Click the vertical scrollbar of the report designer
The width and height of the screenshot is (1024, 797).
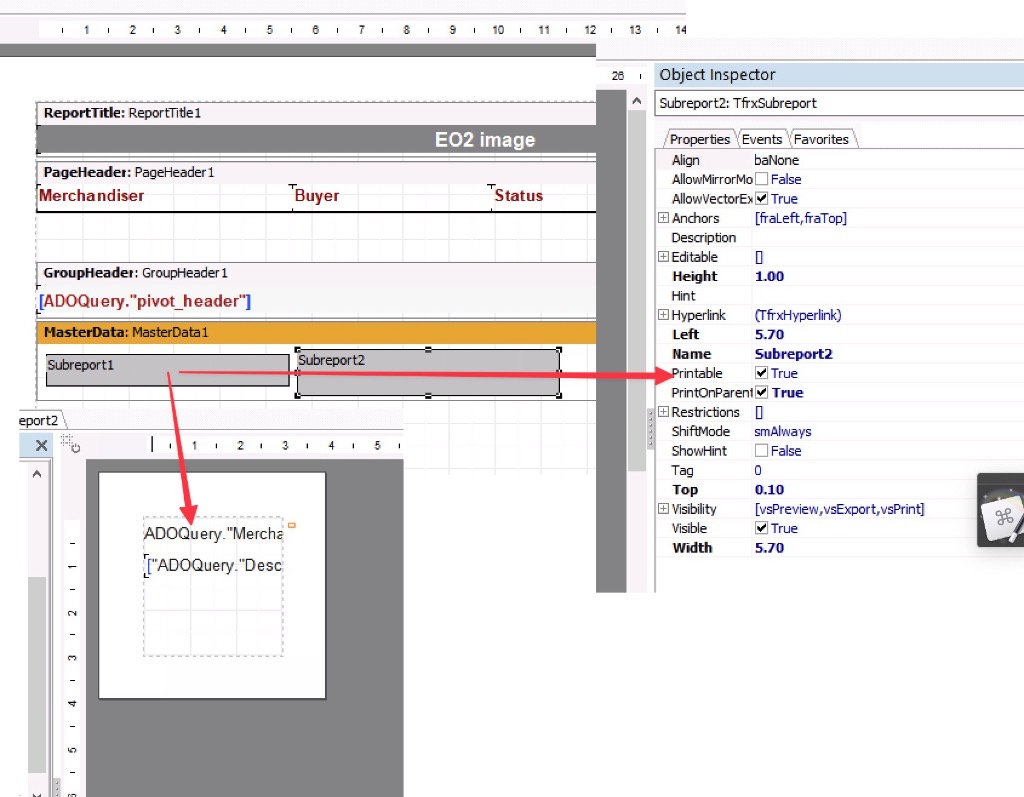(637, 290)
